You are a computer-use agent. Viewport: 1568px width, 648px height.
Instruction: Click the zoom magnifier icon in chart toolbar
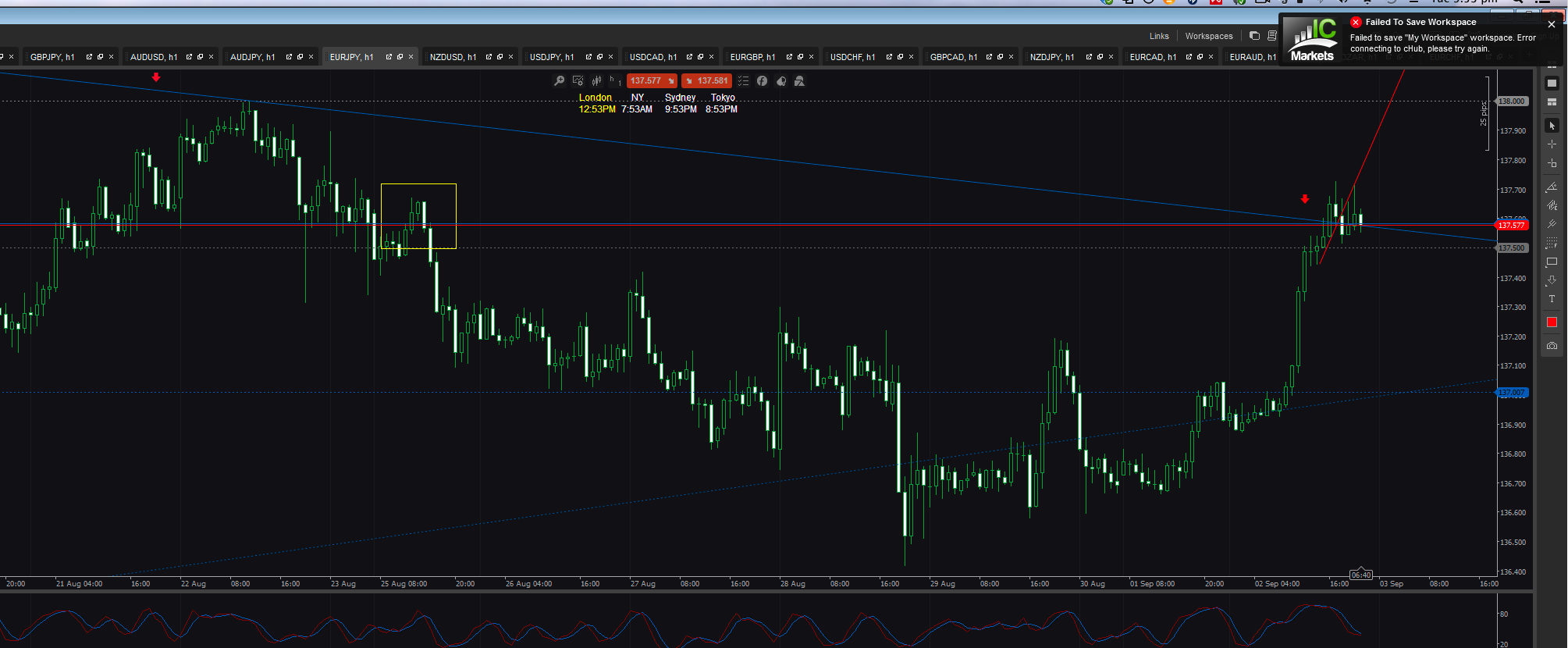(x=559, y=80)
